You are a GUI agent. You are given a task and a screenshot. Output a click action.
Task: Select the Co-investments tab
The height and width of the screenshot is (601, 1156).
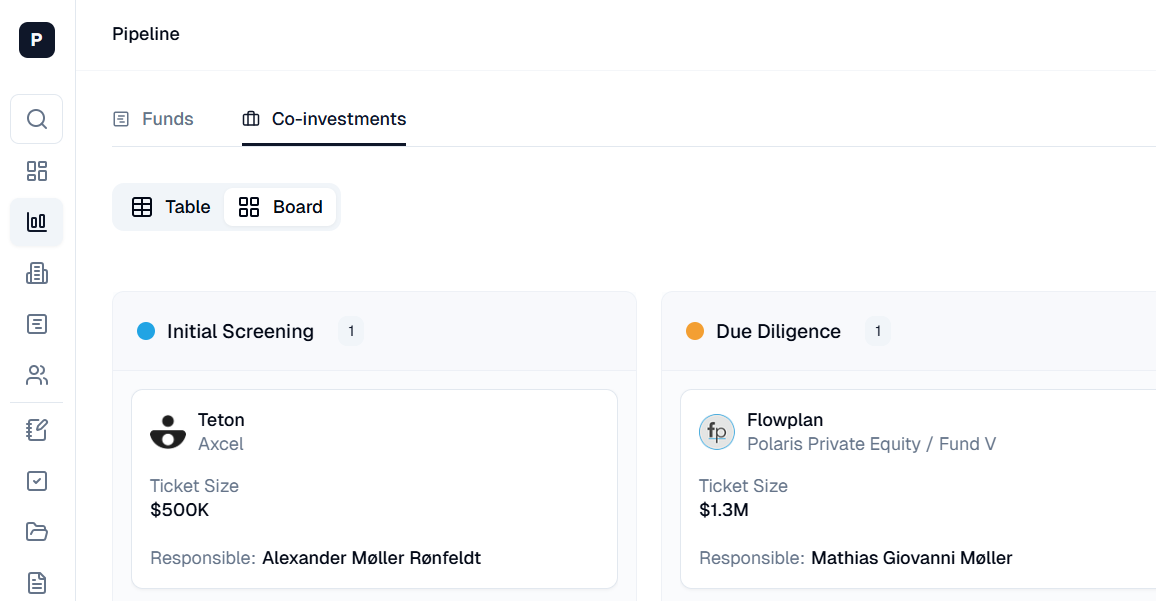pos(324,119)
